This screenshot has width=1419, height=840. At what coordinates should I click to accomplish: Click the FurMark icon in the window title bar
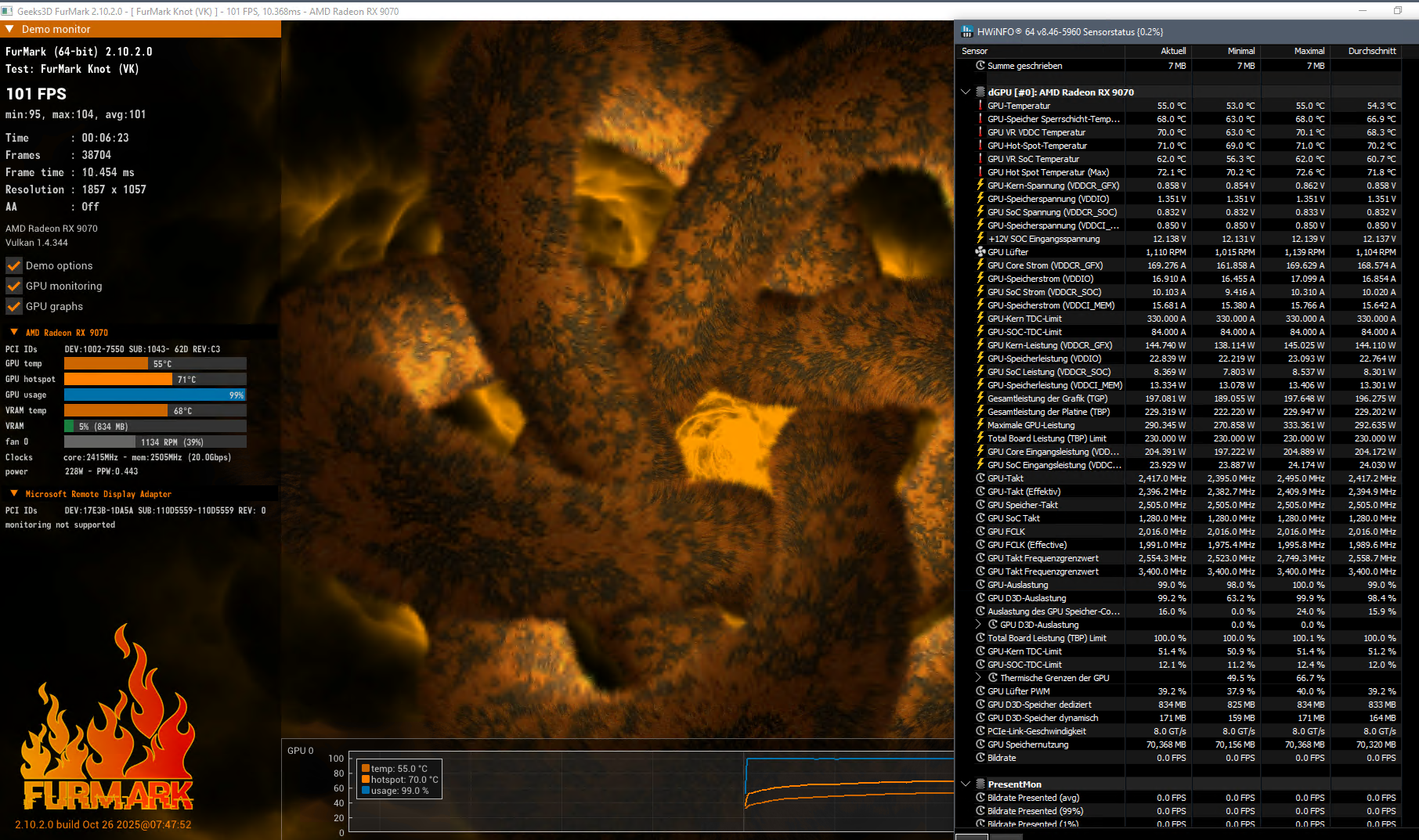(7, 11)
